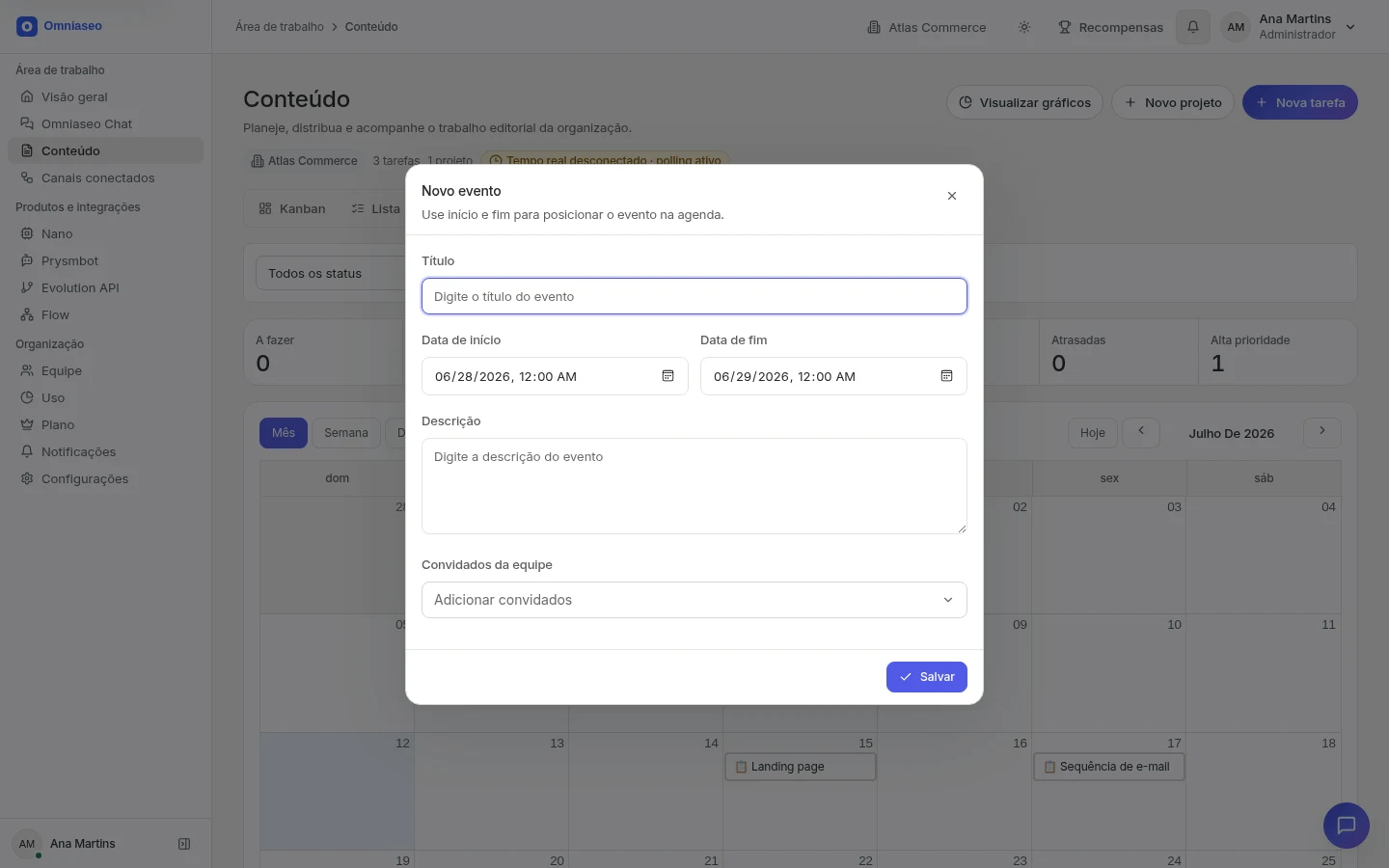Jump to today with the Hoje button
The width and height of the screenshot is (1389, 868).
pos(1093,433)
